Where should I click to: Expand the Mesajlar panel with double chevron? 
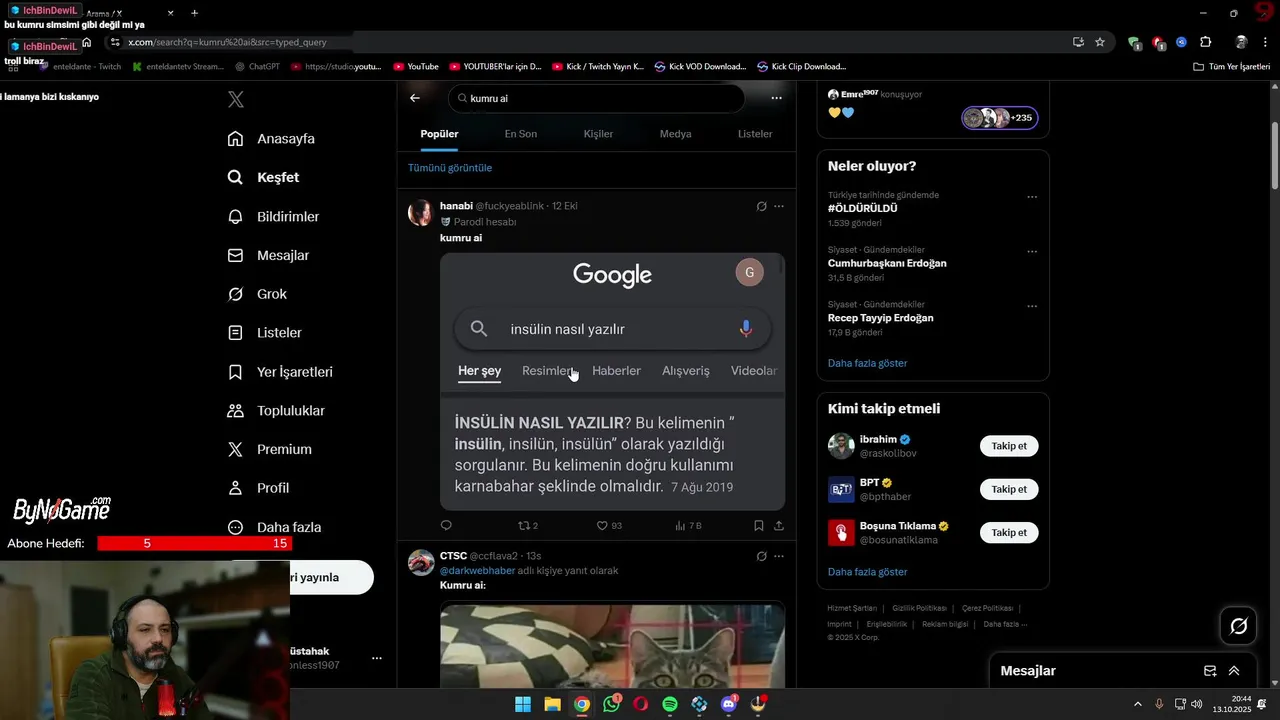1234,671
